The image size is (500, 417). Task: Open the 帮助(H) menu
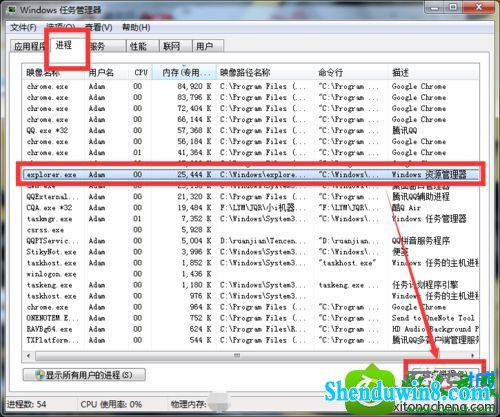[x=136, y=27]
